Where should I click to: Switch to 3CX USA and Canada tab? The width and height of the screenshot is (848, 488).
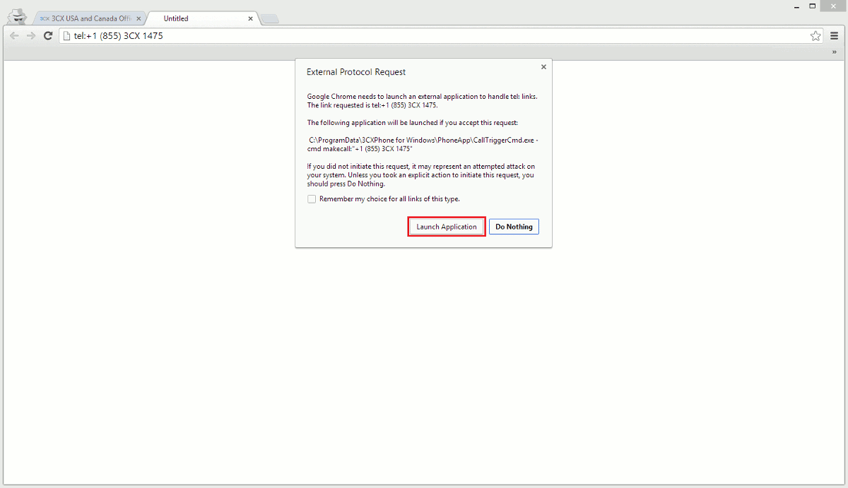[90, 18]
